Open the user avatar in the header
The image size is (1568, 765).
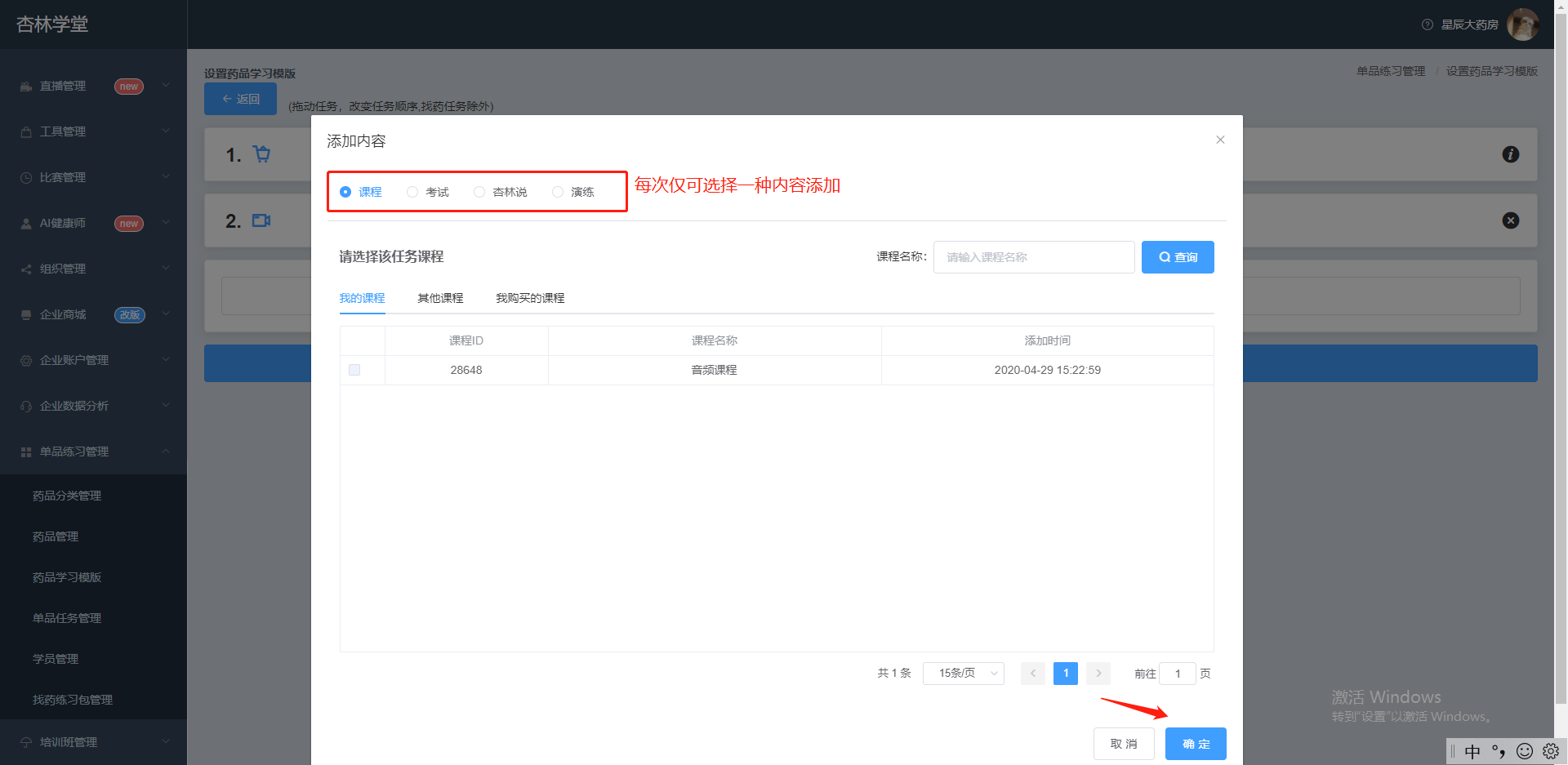coord(1523,24)
